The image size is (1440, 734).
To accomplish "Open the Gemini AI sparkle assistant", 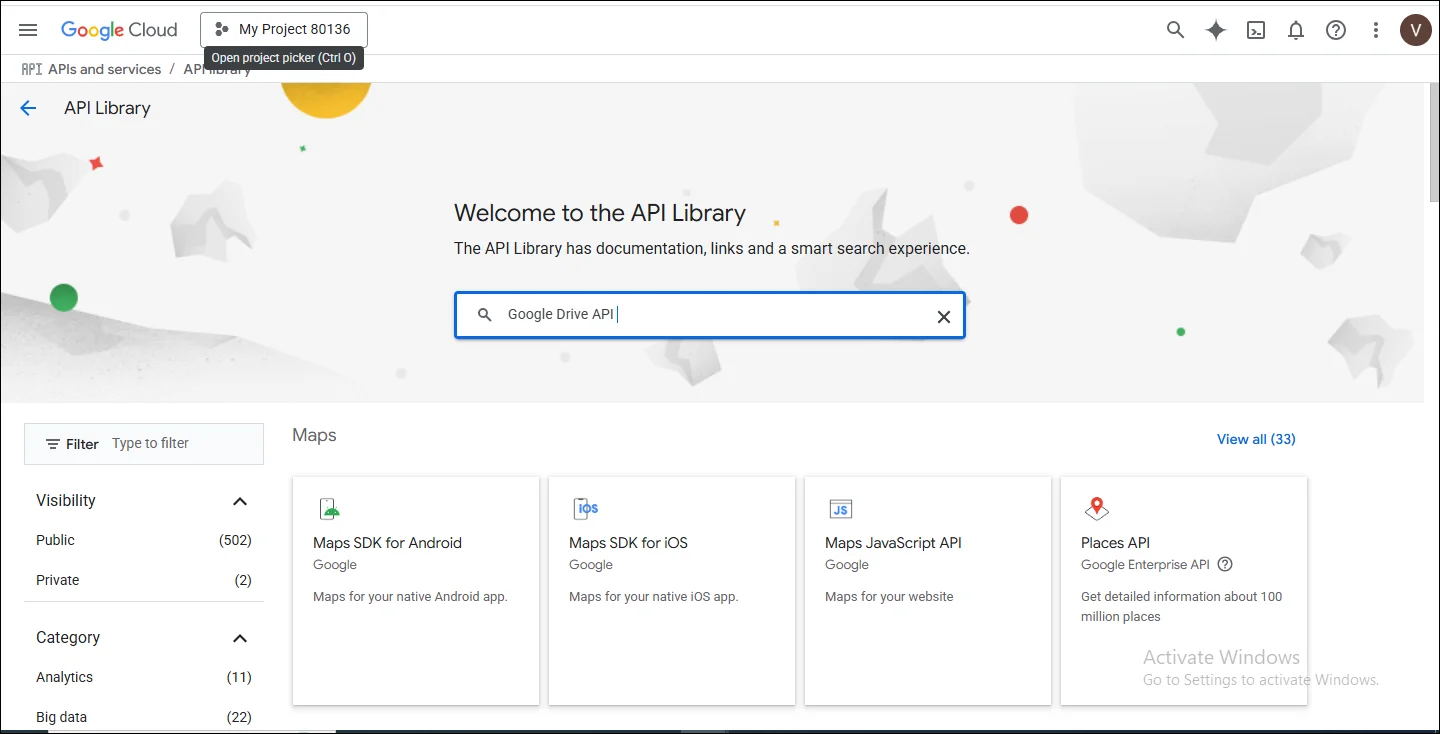I will tap(1216, 30).
